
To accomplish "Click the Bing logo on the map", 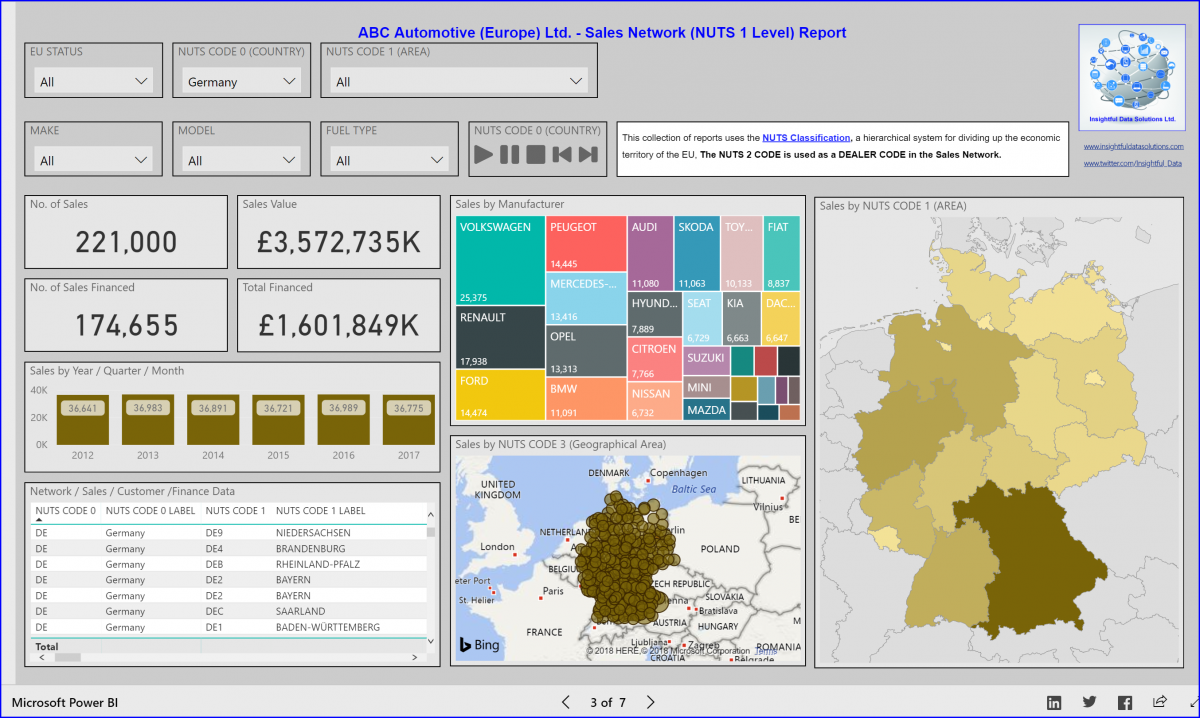I will 479,645.
